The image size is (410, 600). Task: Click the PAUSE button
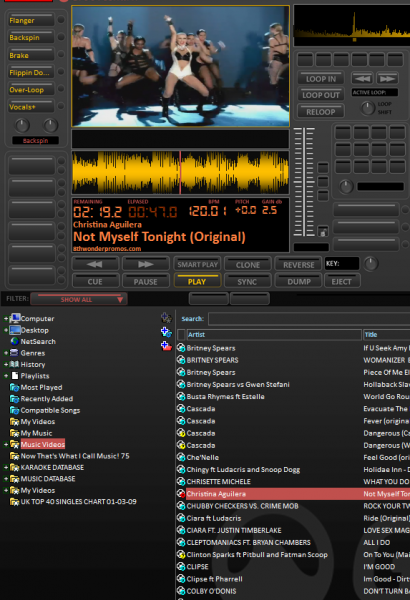pyautogui.click(x=145, y=281)
